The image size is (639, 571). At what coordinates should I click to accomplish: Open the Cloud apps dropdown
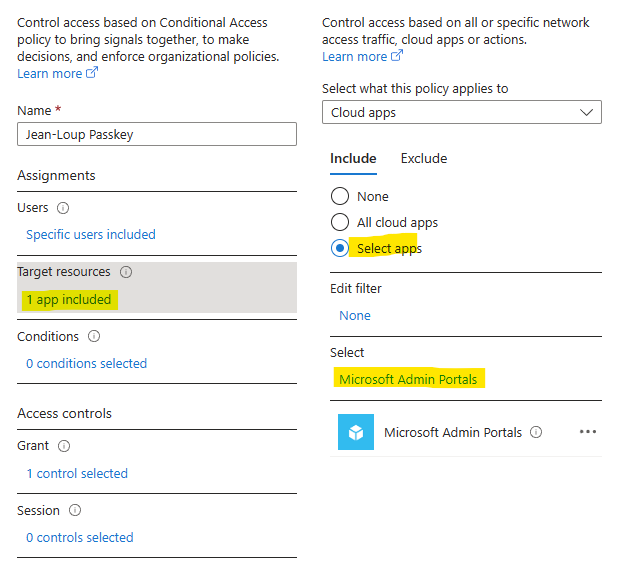tap(462, 112)
